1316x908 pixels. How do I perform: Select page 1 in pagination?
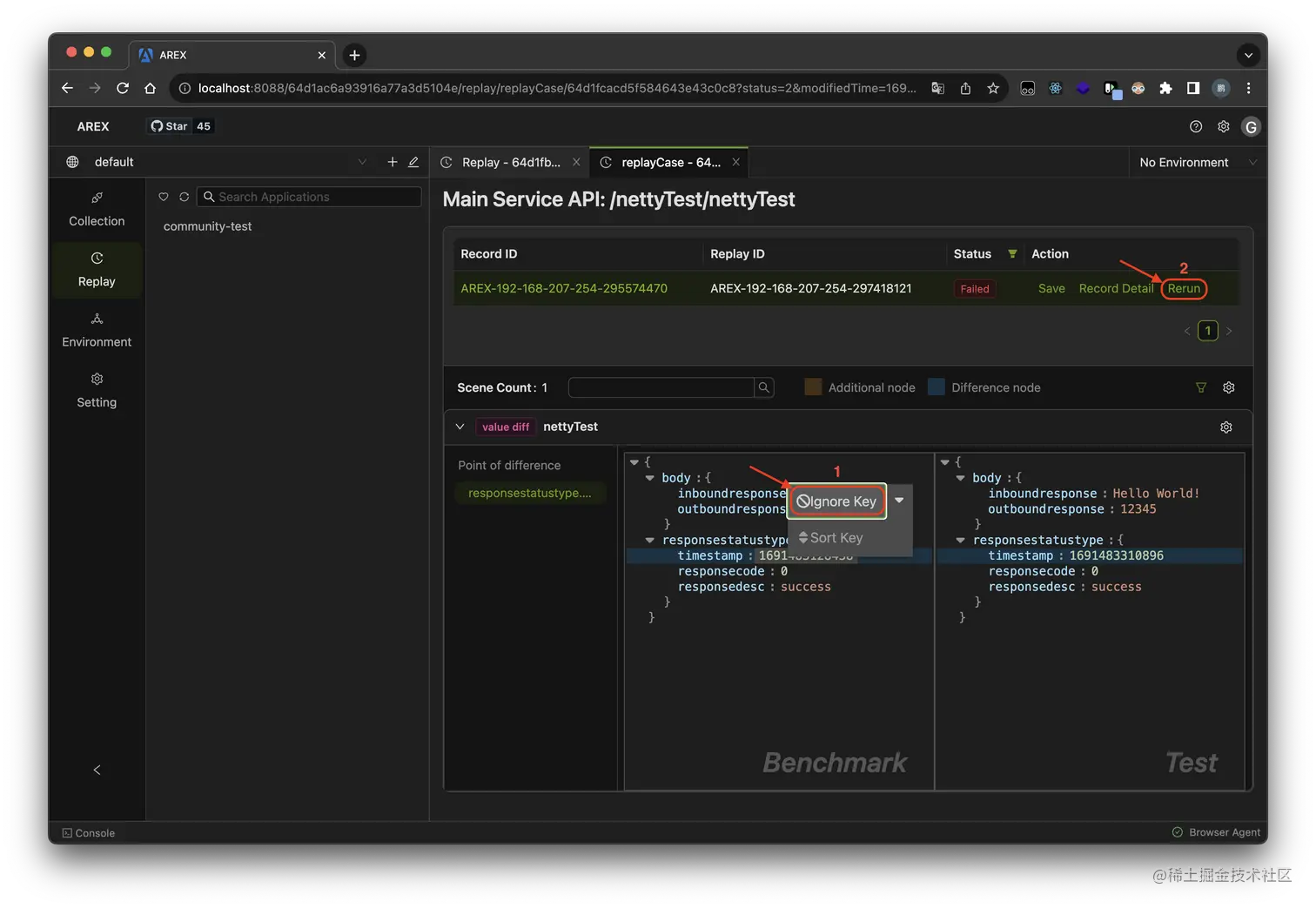[1208, 331]
